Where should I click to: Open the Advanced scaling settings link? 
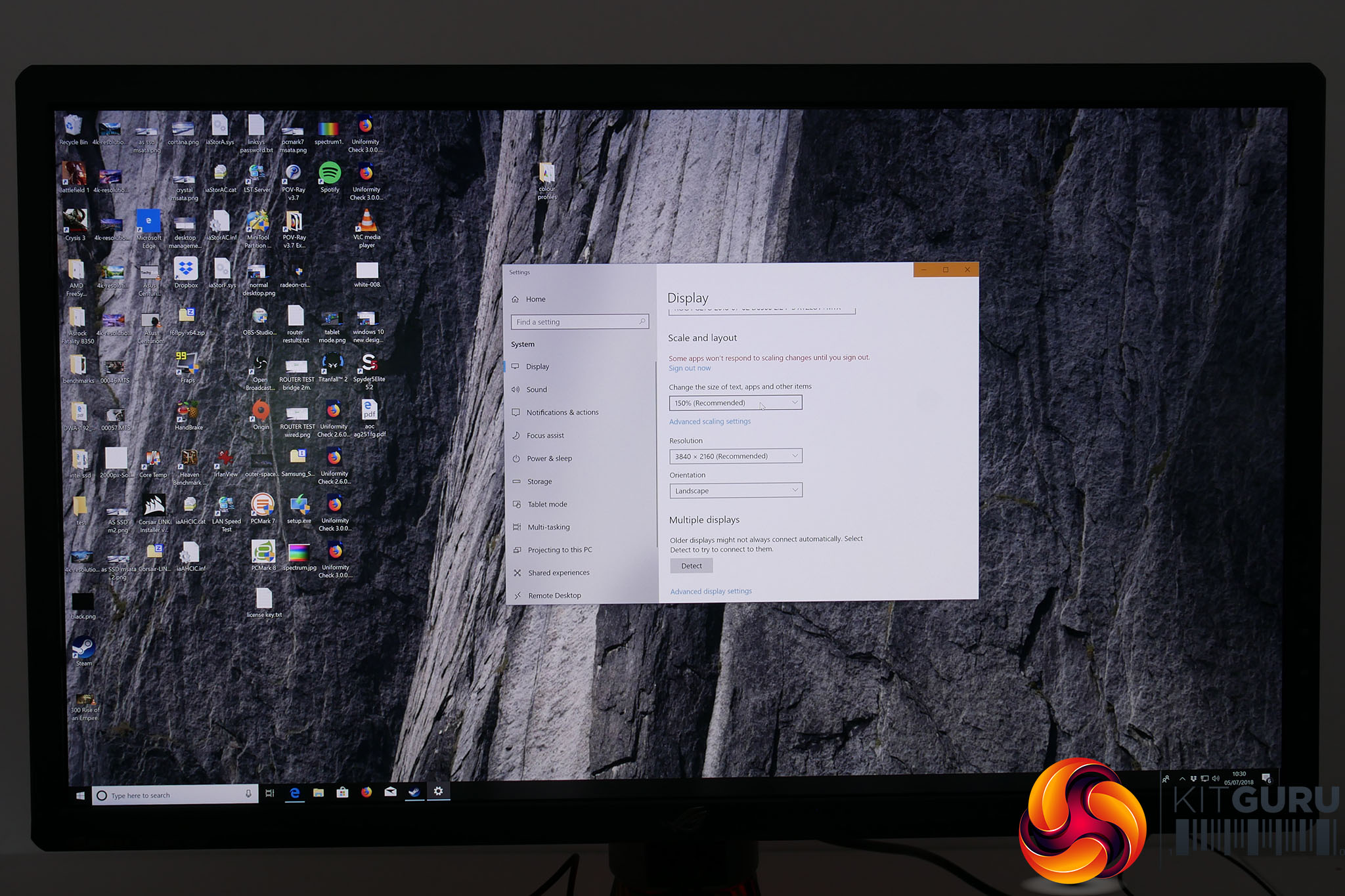click(x=709, y=422)
